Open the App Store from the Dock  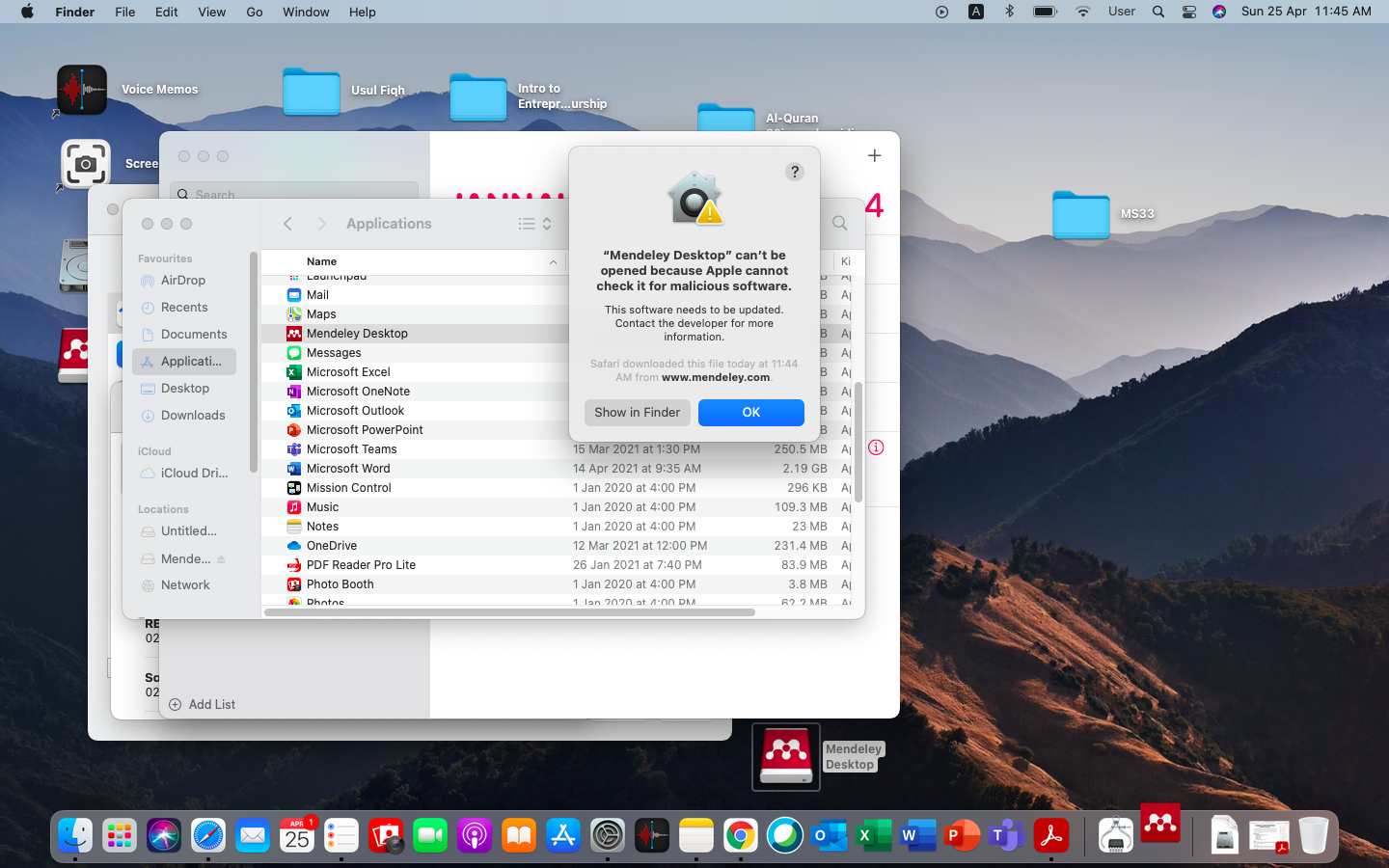click(563, 835)
